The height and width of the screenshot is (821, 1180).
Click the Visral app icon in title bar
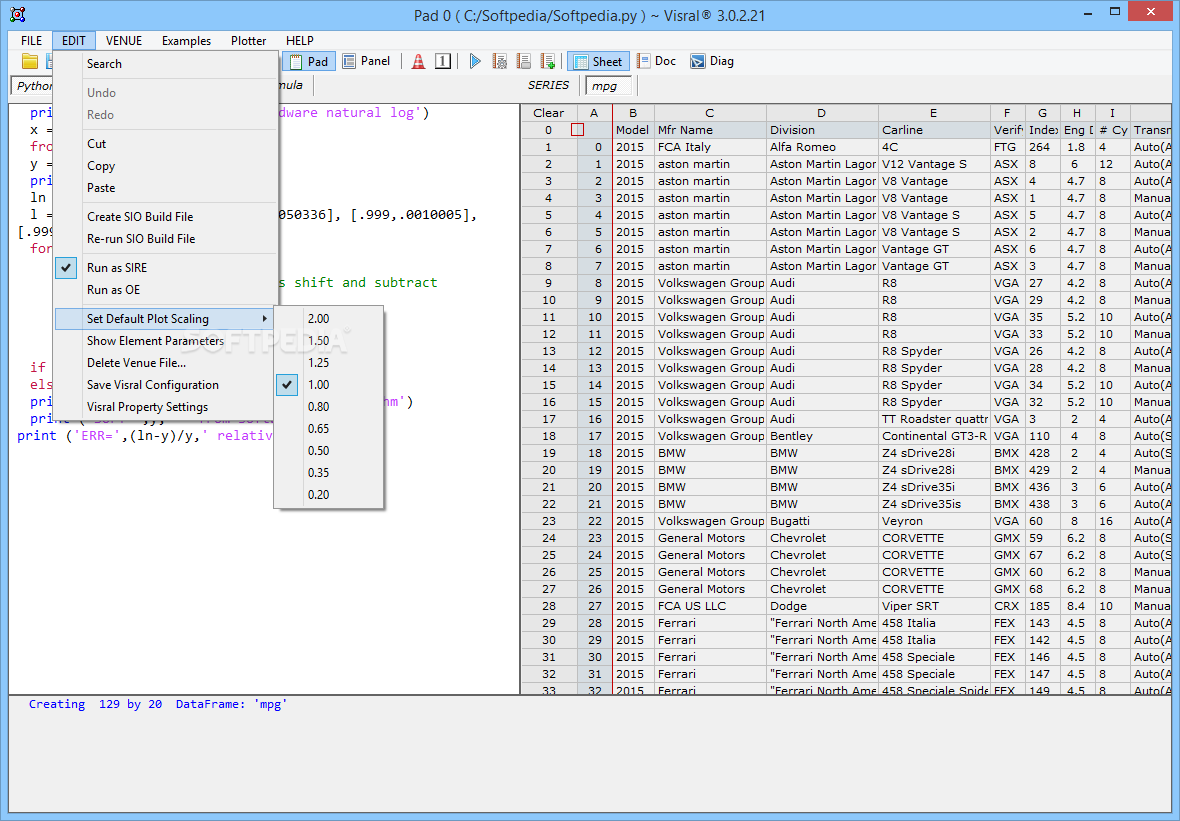(17, 14)
